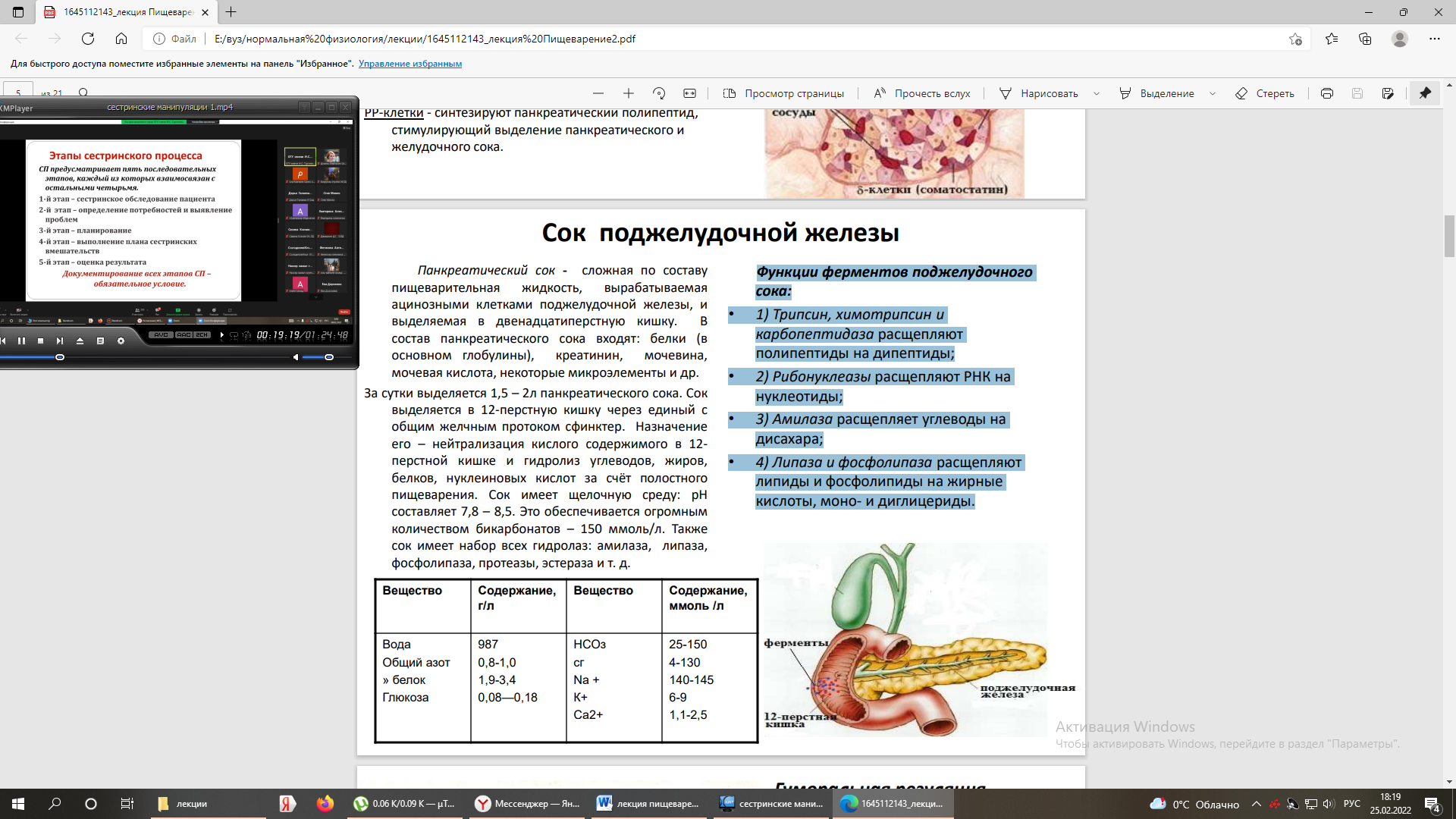Launch Yandex browser from taskbar
1456x819 pixels.
point(287,804)
